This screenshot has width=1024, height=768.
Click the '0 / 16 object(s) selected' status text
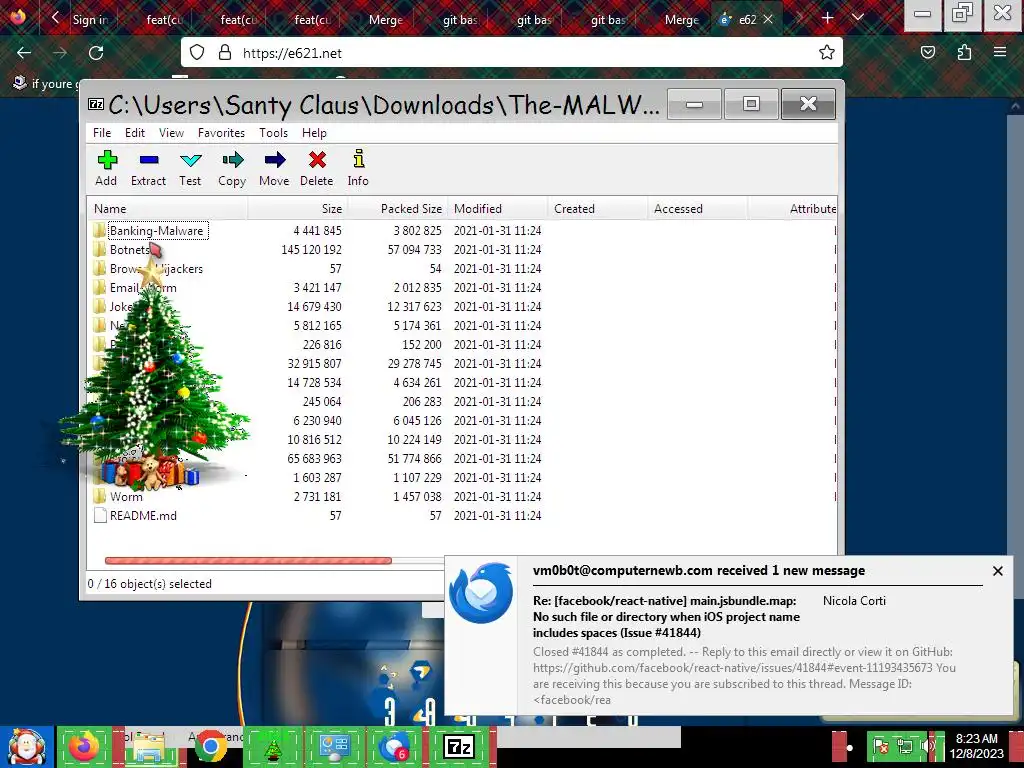pyautogui.click(x=150, y=584)
